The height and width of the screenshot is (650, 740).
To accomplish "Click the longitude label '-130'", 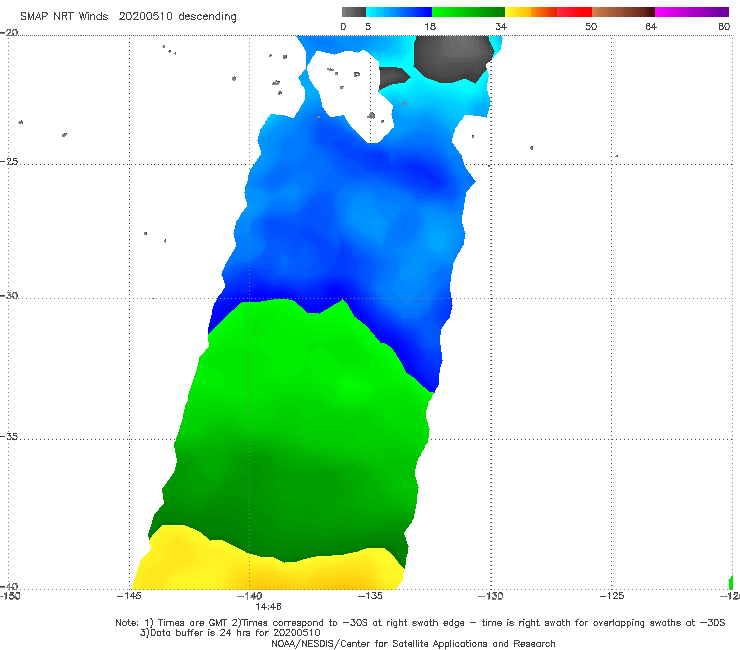I will pyautogui.click(x=490, y=596).
